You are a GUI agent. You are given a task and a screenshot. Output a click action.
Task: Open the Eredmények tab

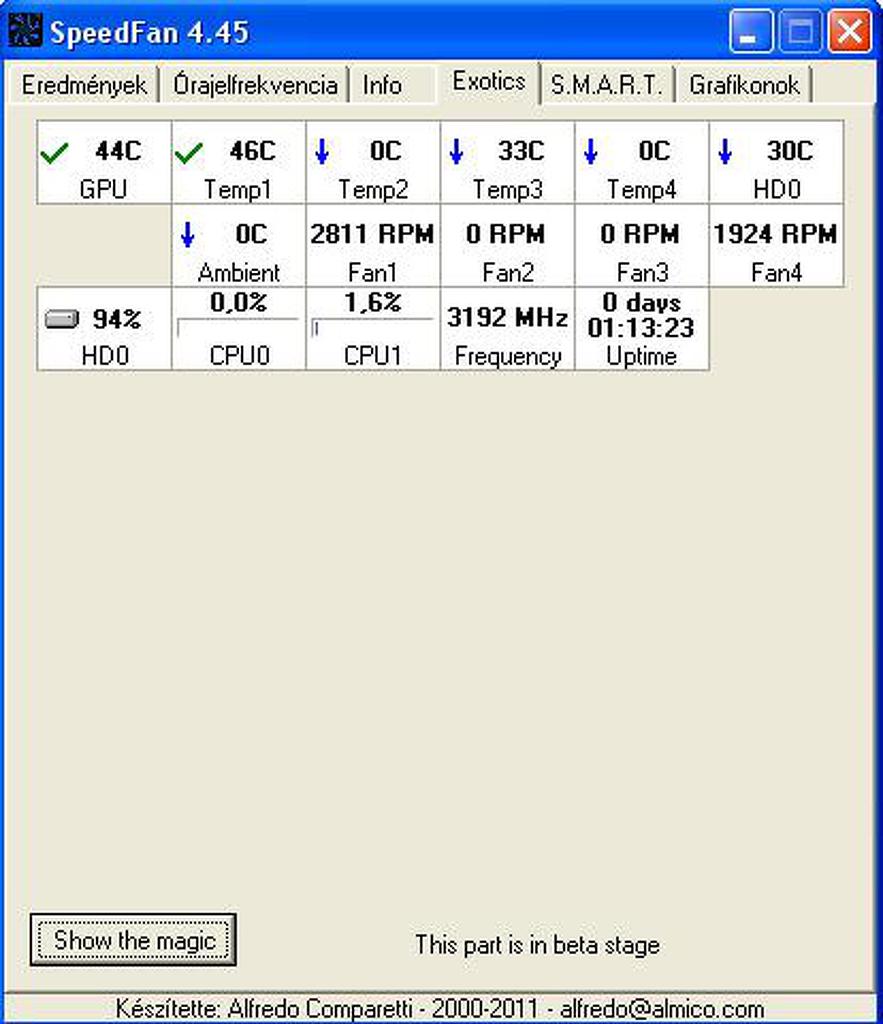coord(84,85)
